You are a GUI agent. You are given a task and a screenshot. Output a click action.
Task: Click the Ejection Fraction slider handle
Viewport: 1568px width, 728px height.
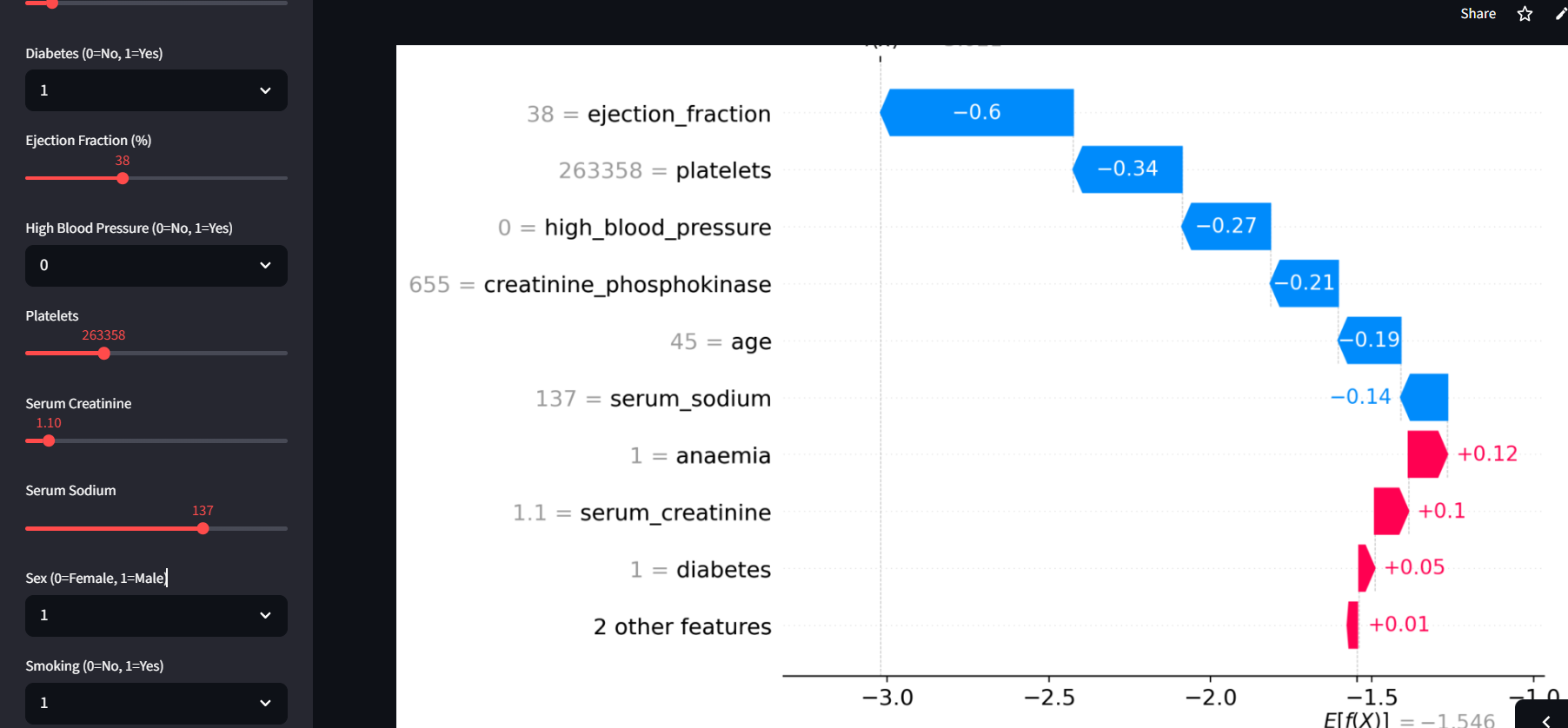coord(123,178)
